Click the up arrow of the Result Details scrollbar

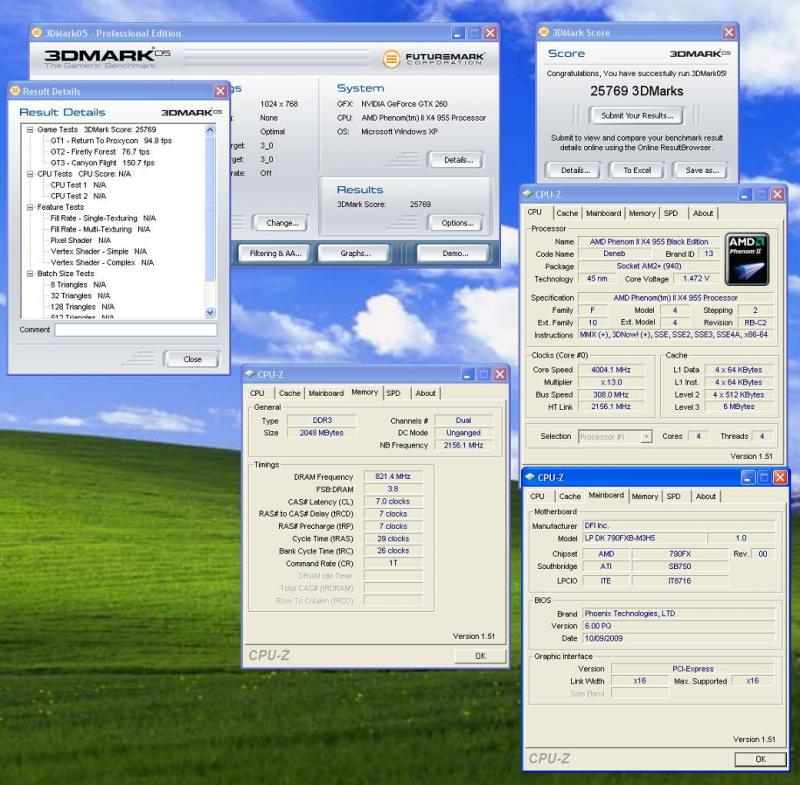[210, 130]
